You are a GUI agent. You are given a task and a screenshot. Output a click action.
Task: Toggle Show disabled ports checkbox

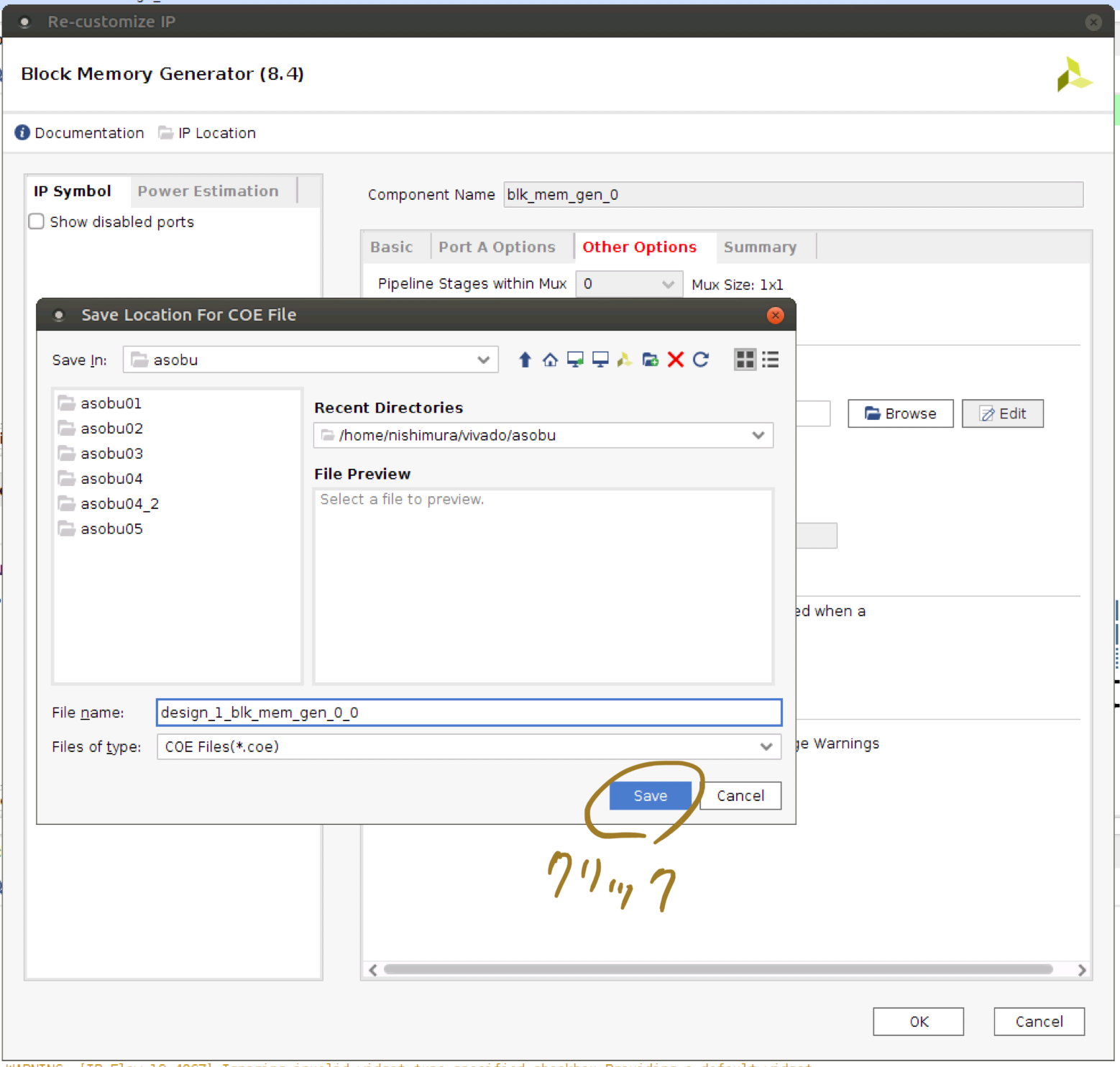tap(36, 221)
